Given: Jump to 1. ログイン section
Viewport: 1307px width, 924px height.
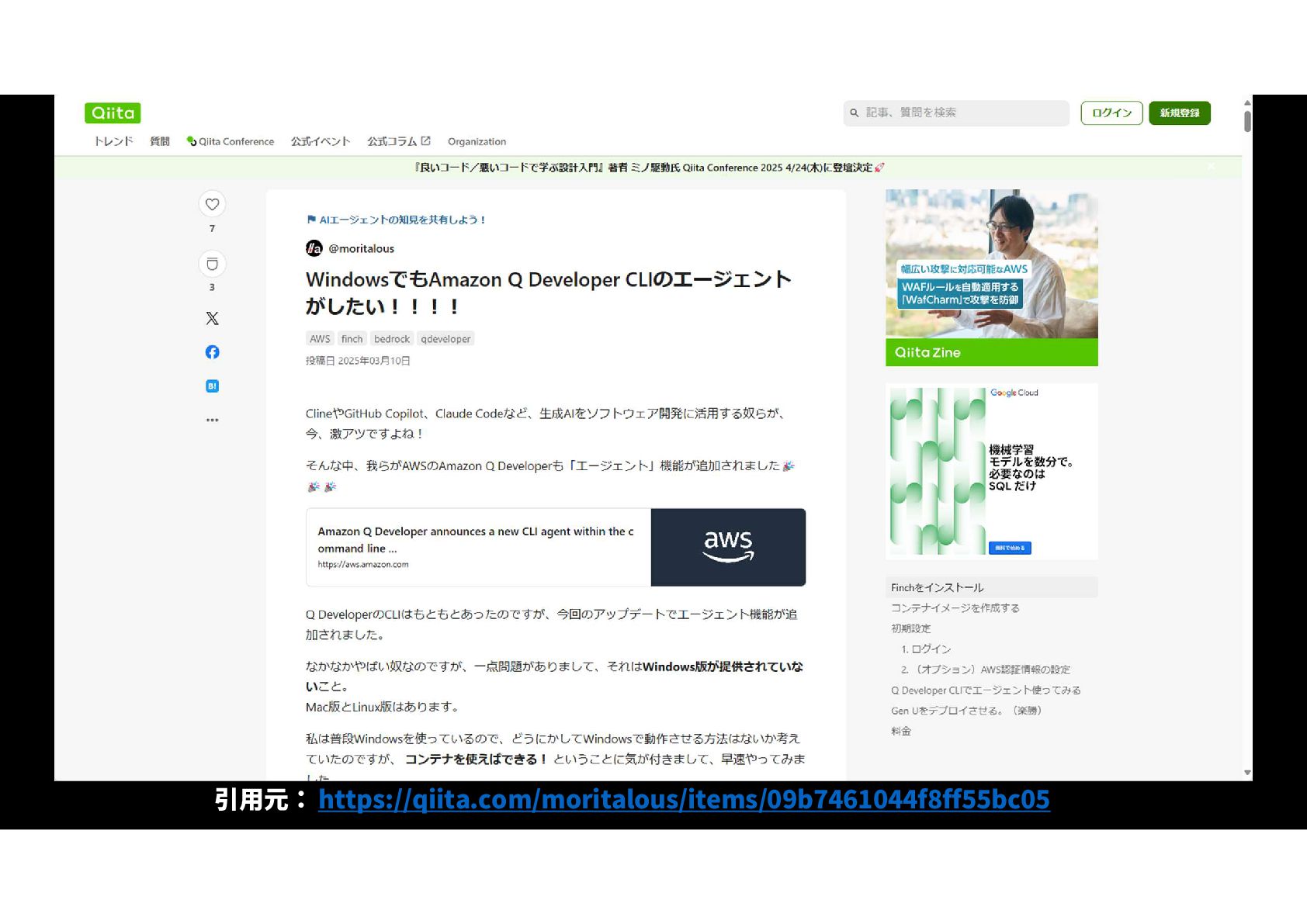Looking at the screenshot, I should pyautogui.click(x=926, y=649).
